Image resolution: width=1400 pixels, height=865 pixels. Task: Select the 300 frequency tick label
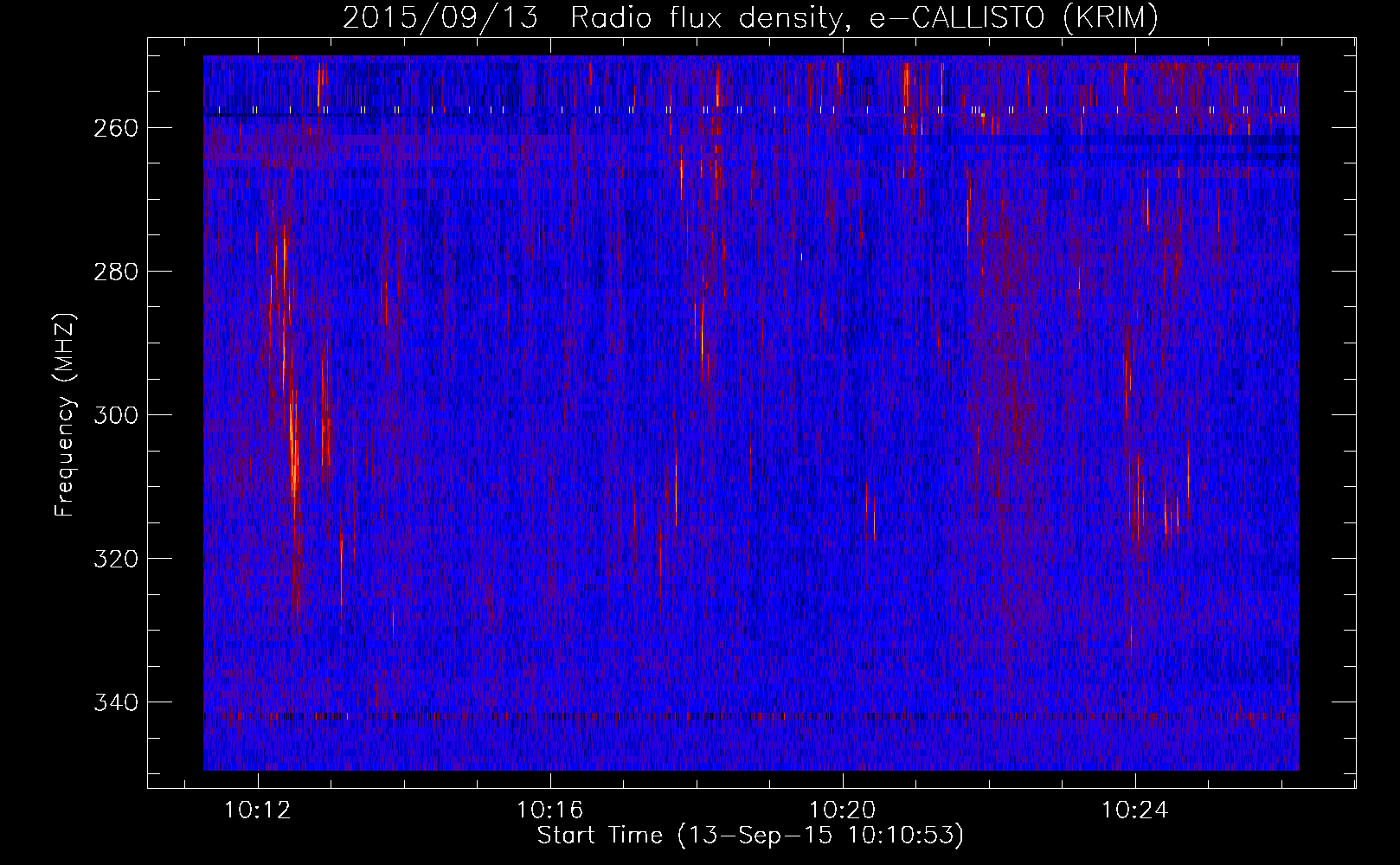[x=115, y=415]
